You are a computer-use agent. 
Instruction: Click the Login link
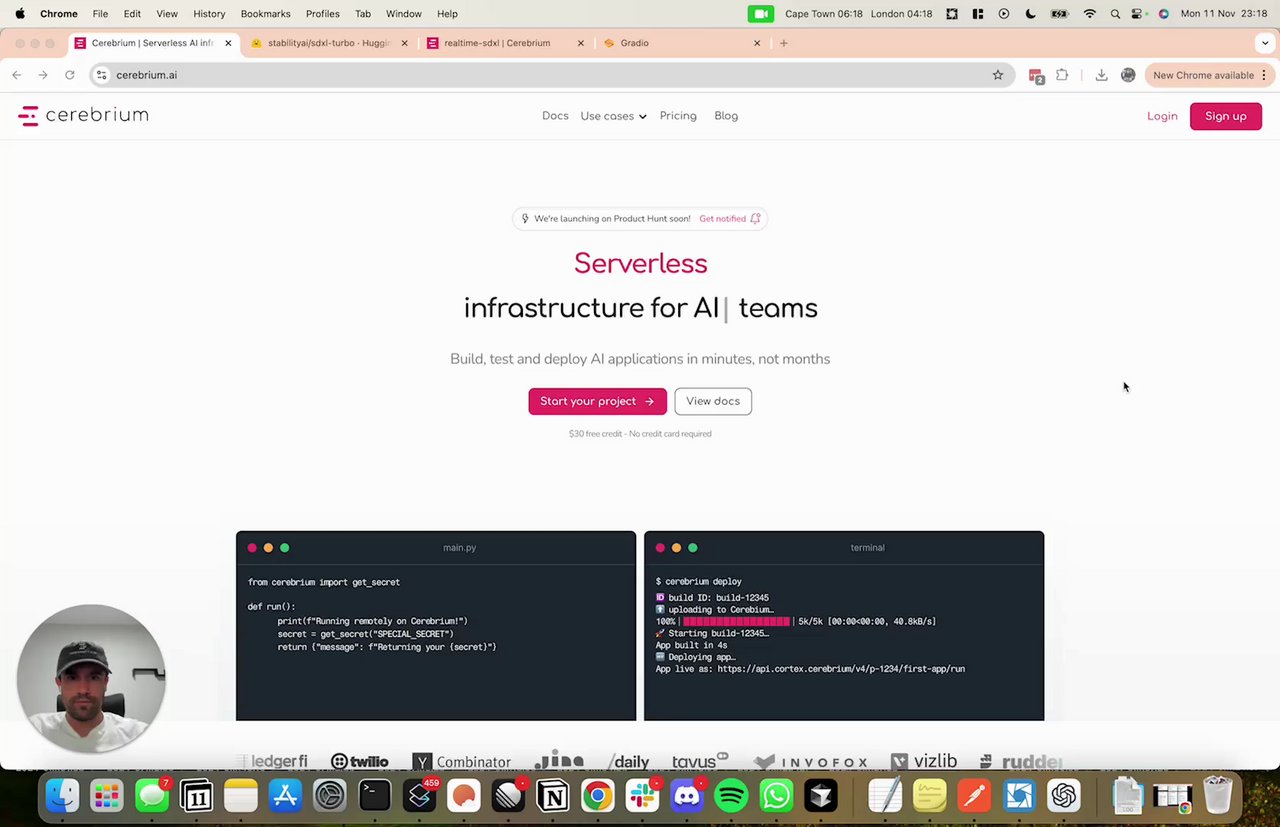[1162, 116]
